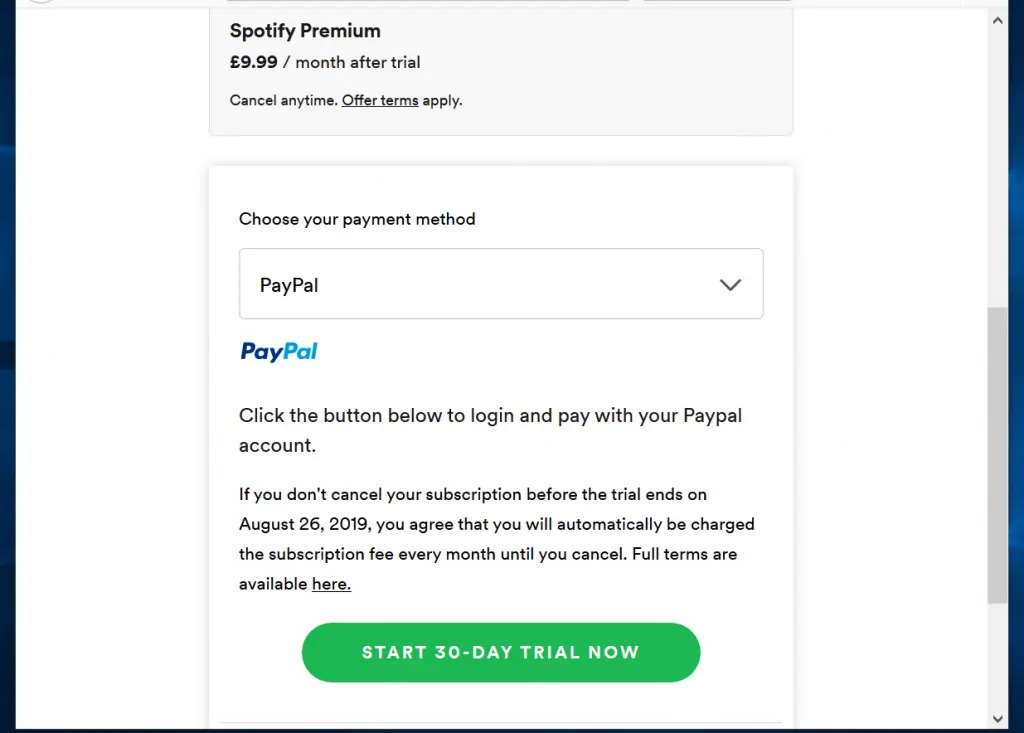Click the £9.99 per month price text
The height and width of the screenshot is (733, 1024).
point(324,62)
